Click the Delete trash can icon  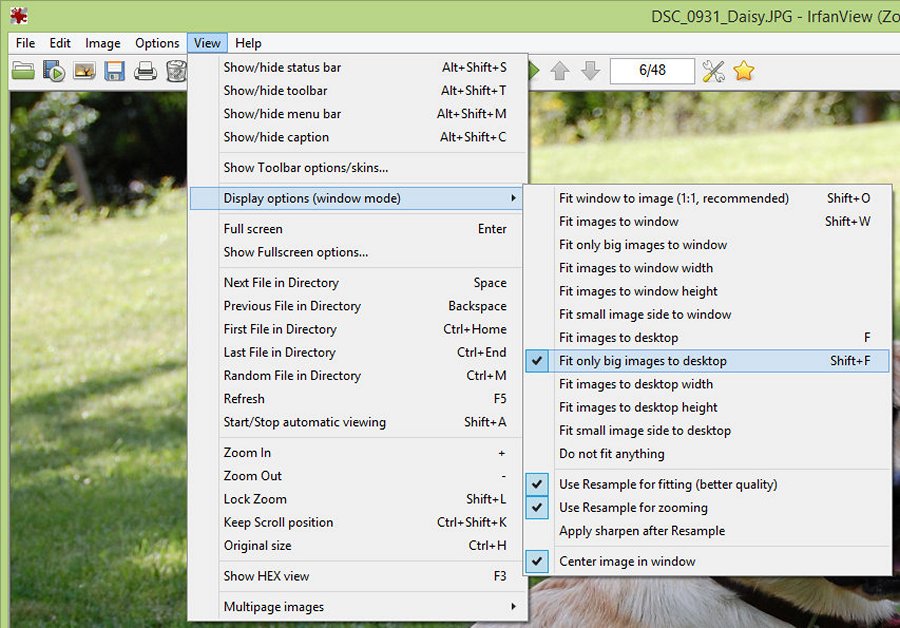tap(176, 71)
